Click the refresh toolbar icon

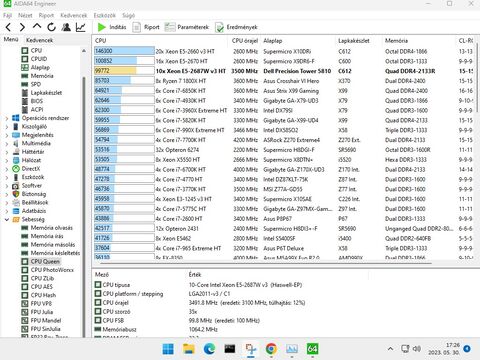click(x=51, y=27)
